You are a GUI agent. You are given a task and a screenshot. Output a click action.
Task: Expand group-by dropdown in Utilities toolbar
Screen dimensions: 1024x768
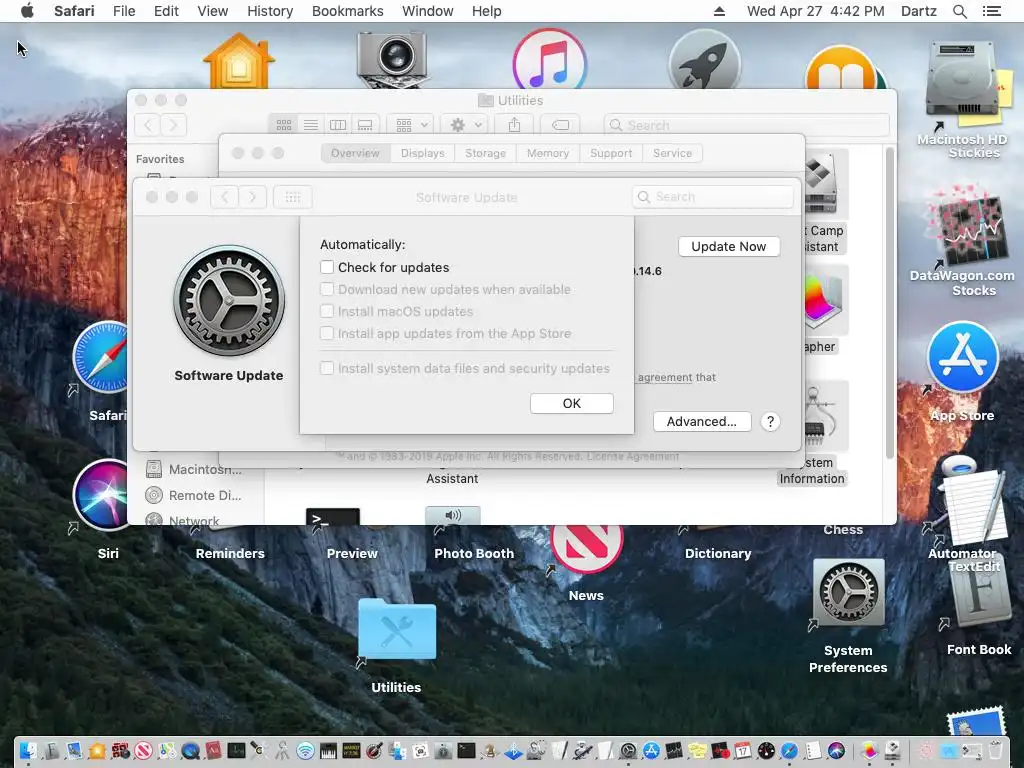tap(411, 125)
